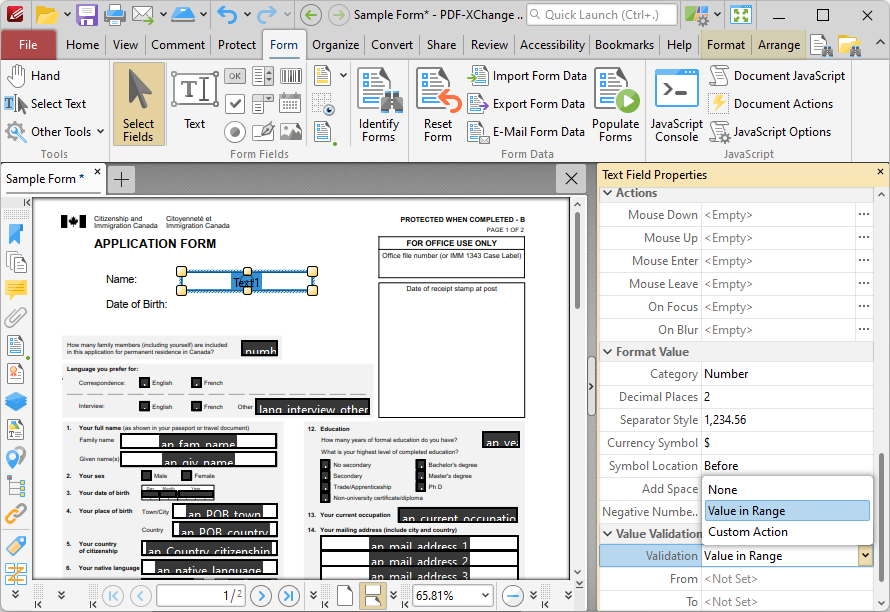Select the Check Box field tool

point(235,103)
